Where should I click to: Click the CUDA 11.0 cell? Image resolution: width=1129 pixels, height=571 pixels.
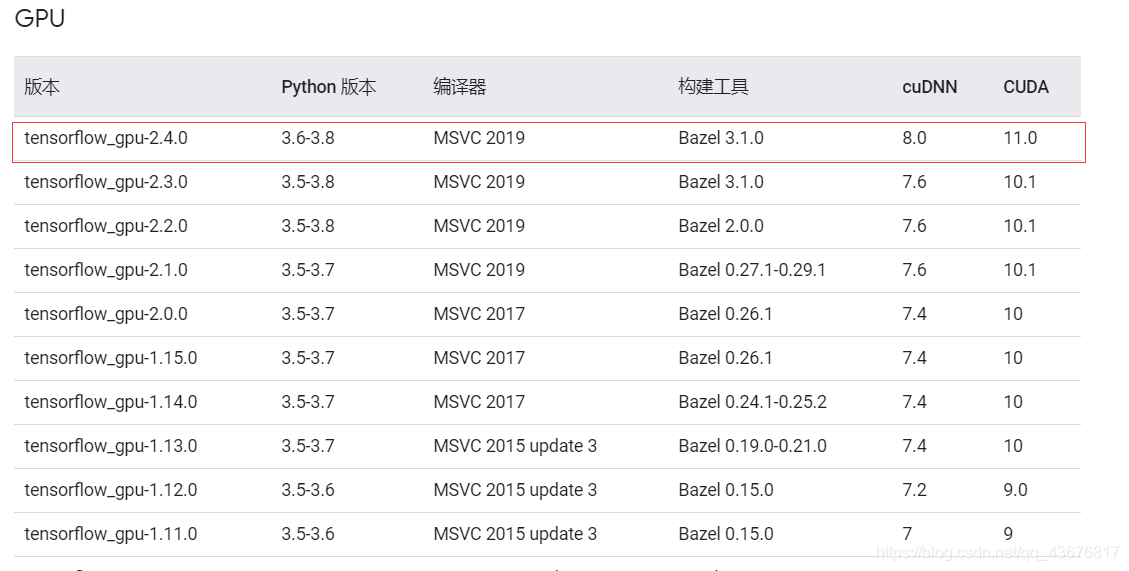coord(1020,138)
